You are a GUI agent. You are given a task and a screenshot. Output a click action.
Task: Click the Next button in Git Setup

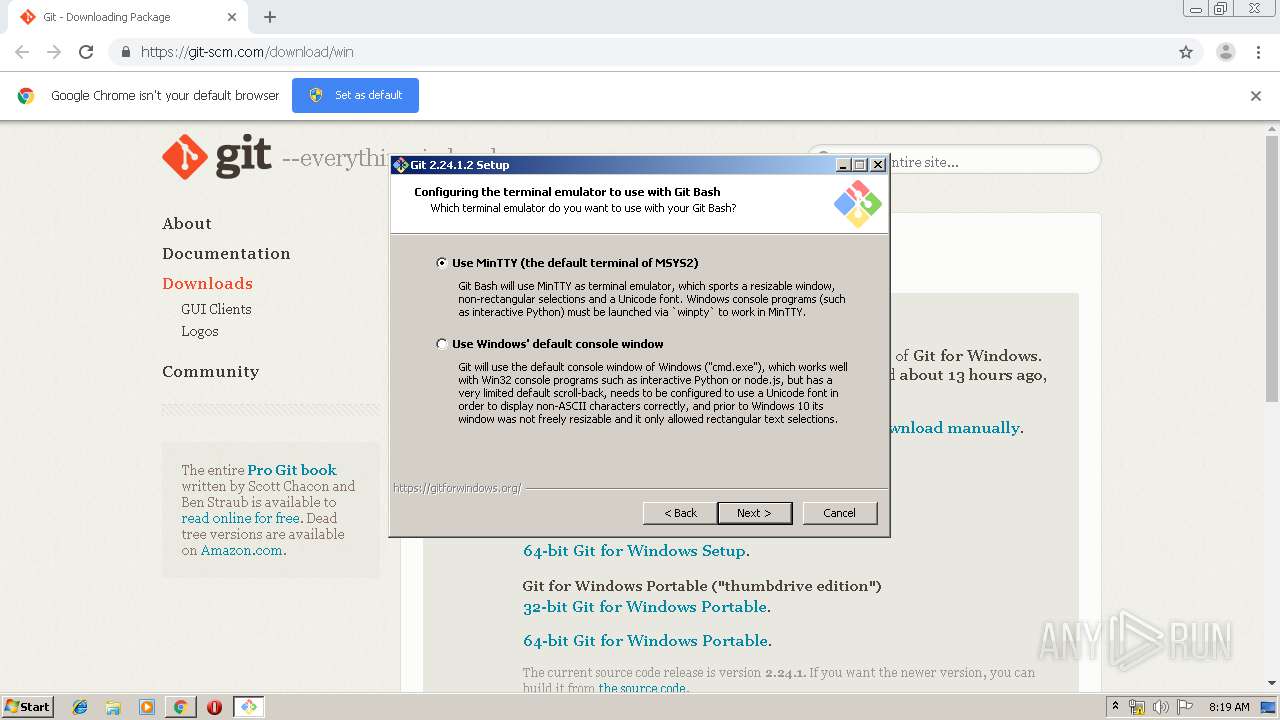point(754,513)
